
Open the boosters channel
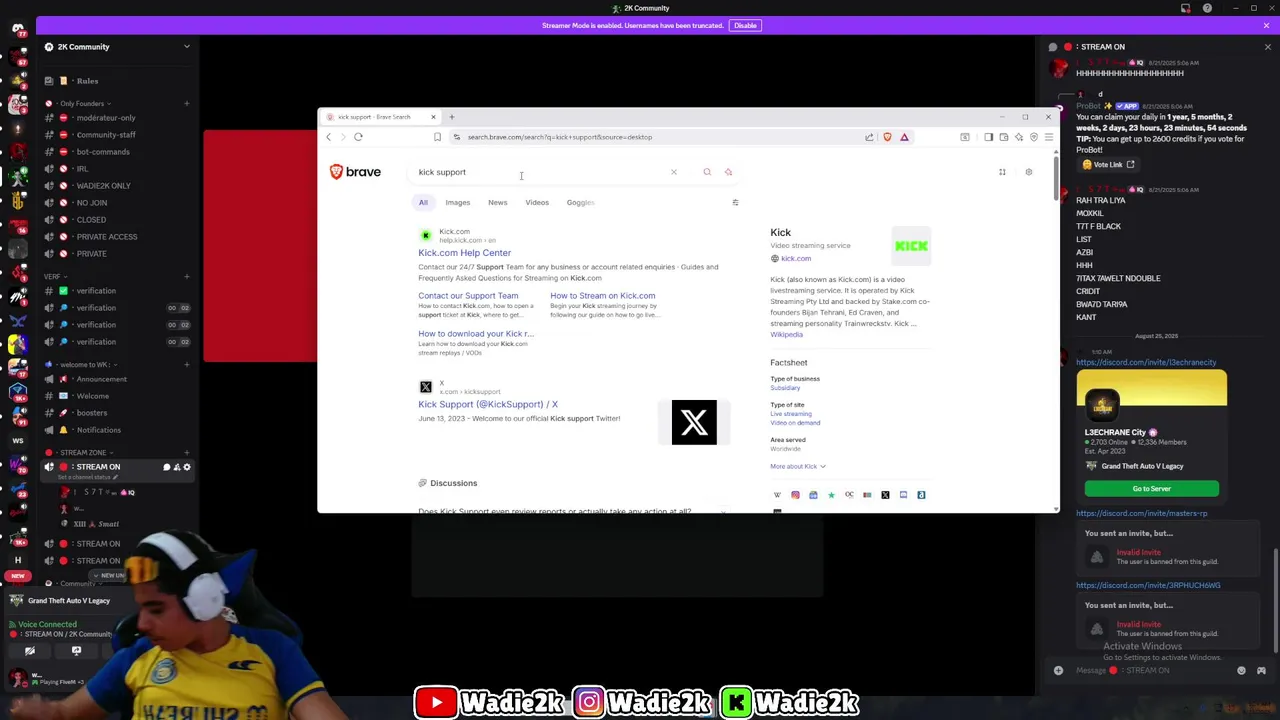91,413
